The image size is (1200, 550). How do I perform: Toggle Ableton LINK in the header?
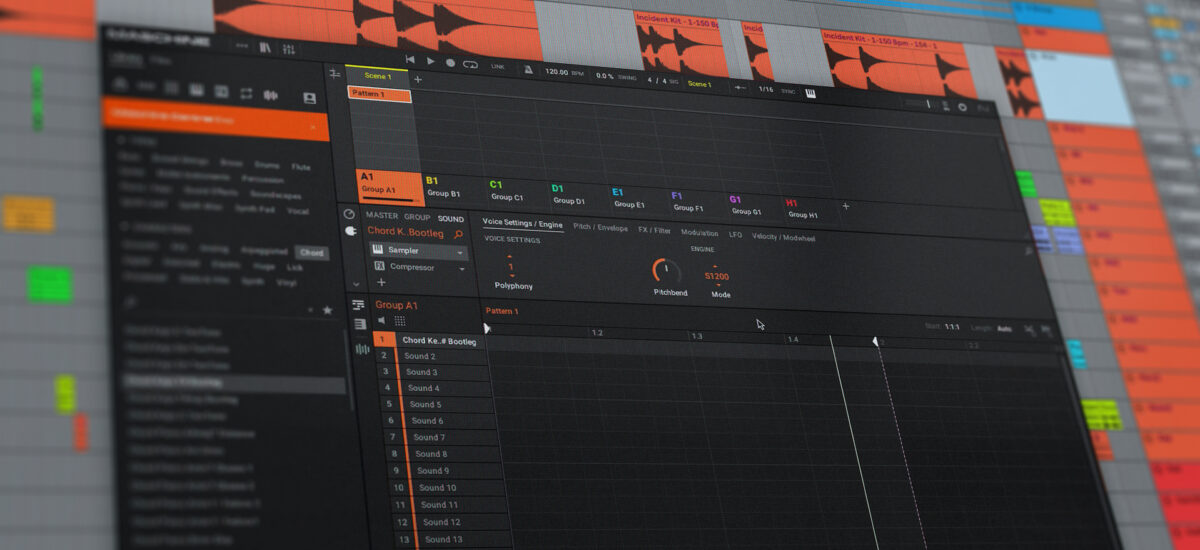pos(498,66)
